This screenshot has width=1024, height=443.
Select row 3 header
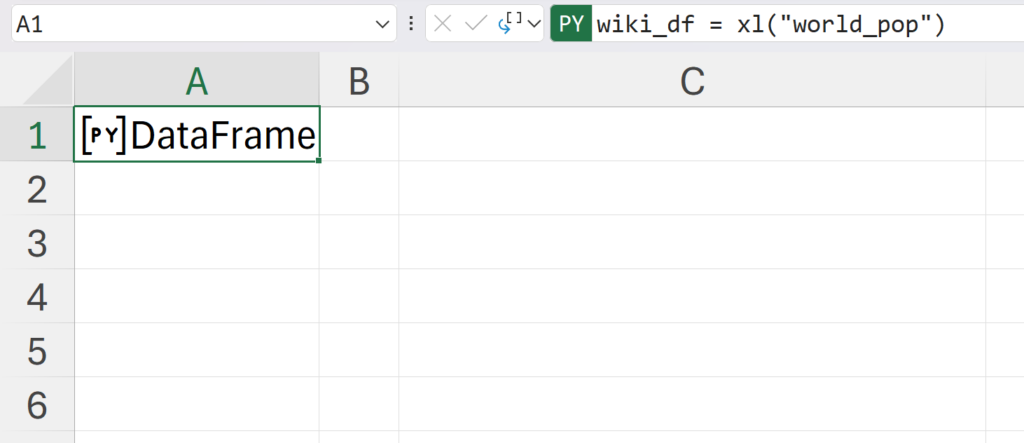coord(37,243)
